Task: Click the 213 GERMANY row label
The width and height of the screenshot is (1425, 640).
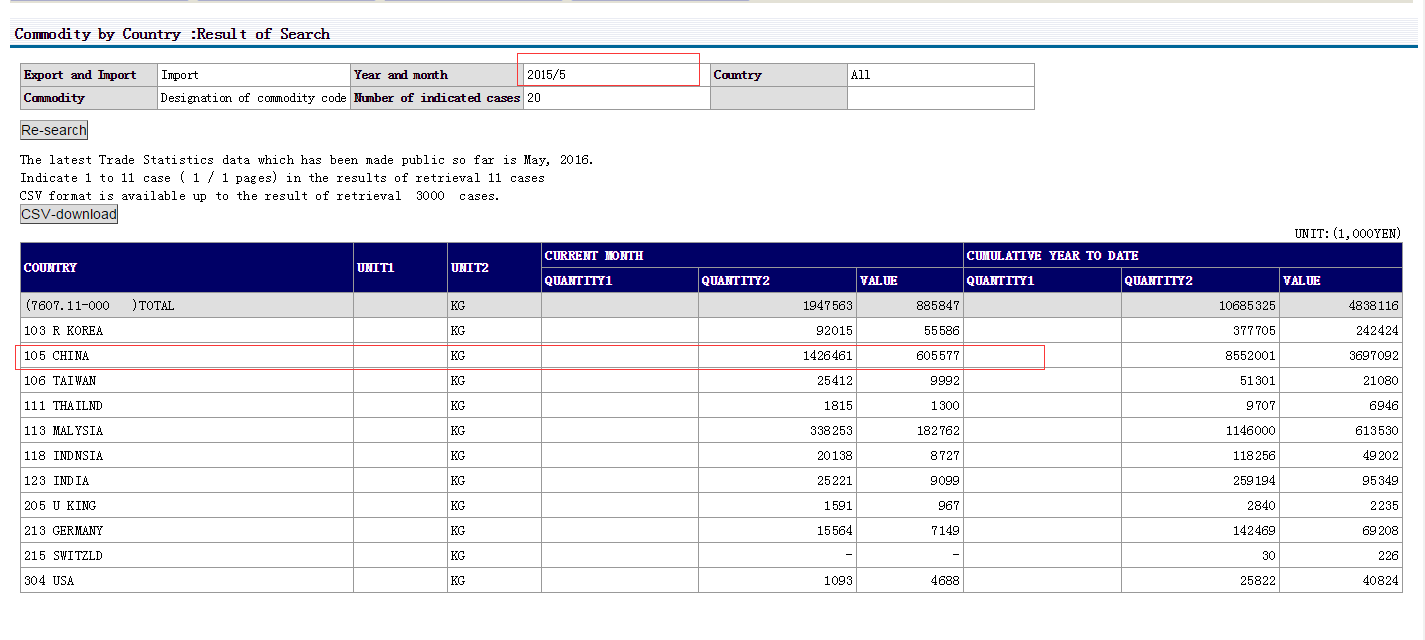Action: [x=63, y=531]
